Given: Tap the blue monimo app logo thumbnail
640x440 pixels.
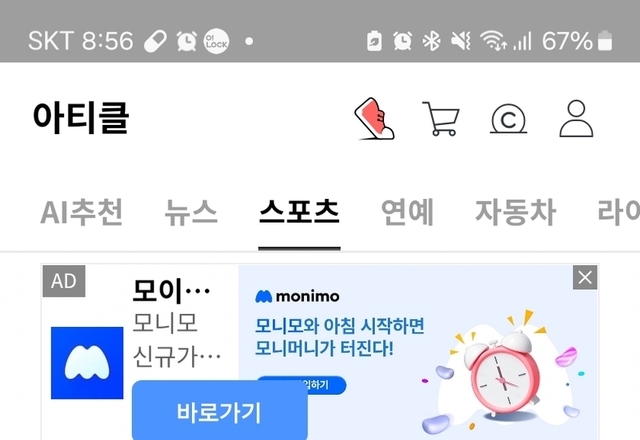Looking at the screenshot, I should 87,363.
